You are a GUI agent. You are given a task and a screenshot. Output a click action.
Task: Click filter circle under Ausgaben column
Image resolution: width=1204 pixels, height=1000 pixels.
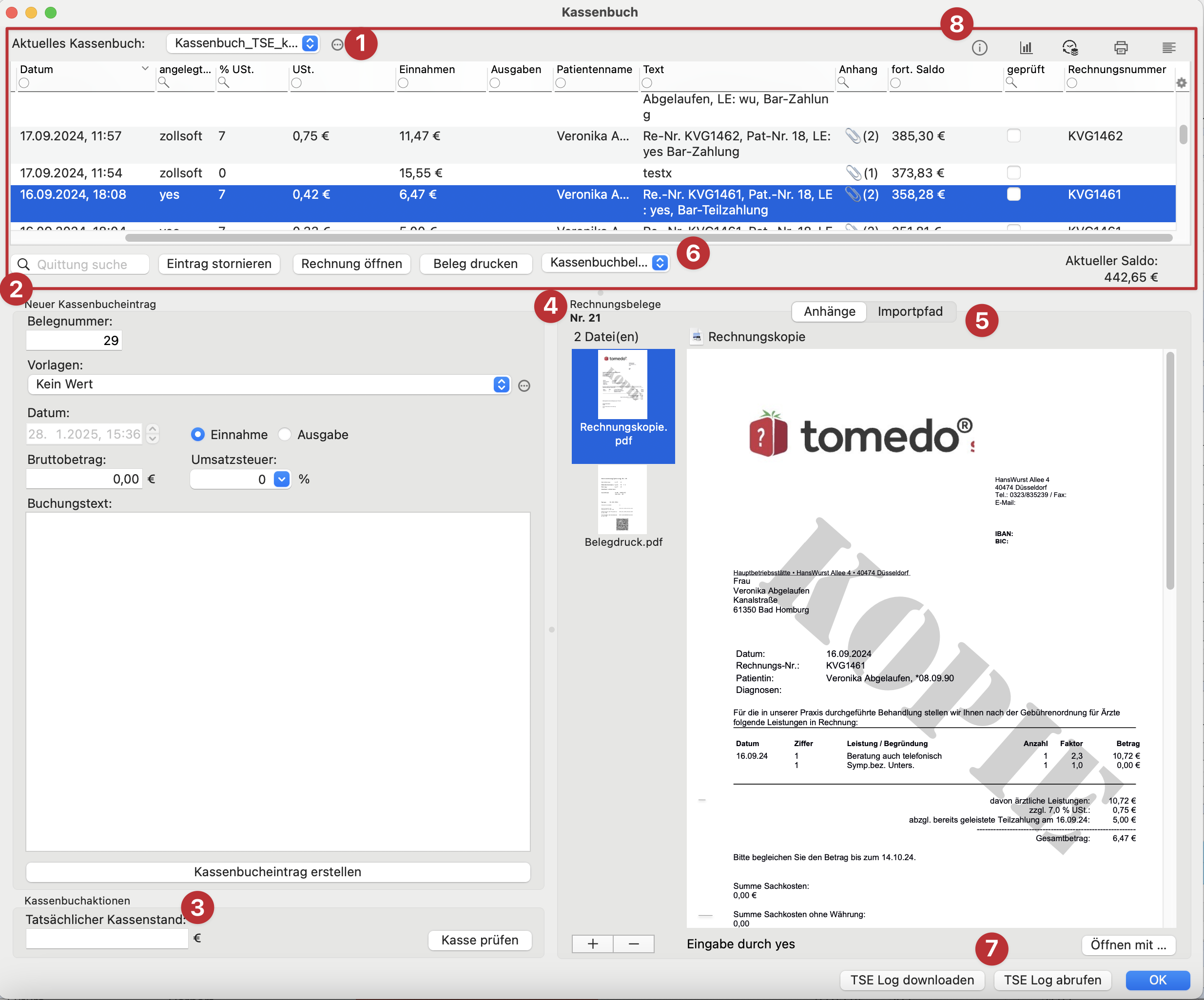(495, 83)
